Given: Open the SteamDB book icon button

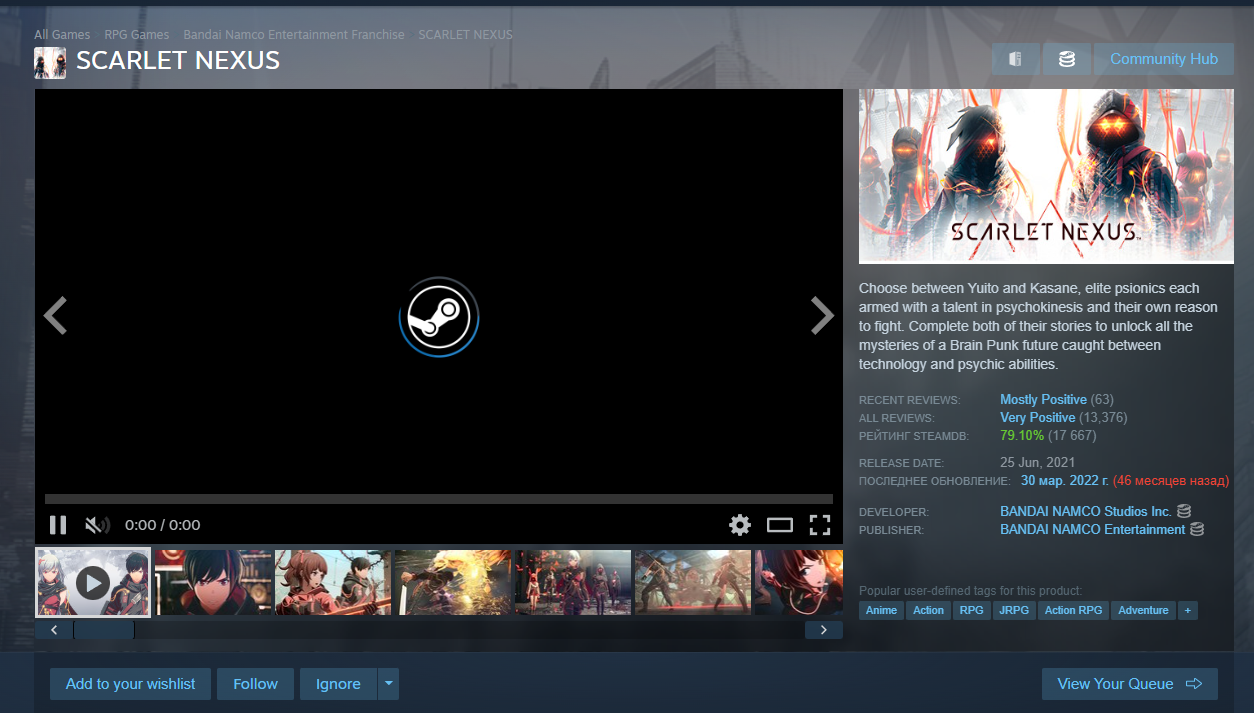Looking at the screenshot, I should [x=1015, y=59].
